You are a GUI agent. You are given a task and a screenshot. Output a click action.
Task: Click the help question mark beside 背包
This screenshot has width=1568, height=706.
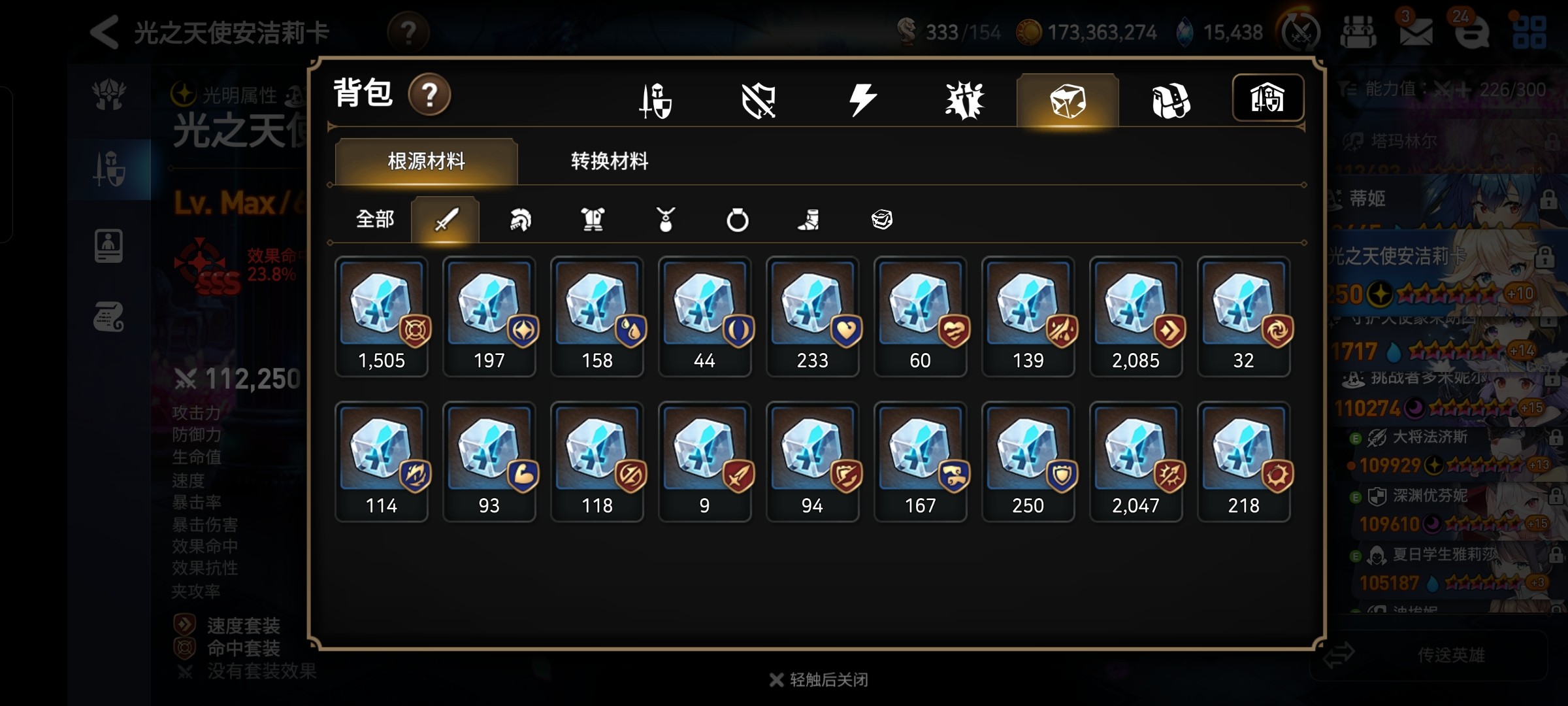[x=429, y=95]
